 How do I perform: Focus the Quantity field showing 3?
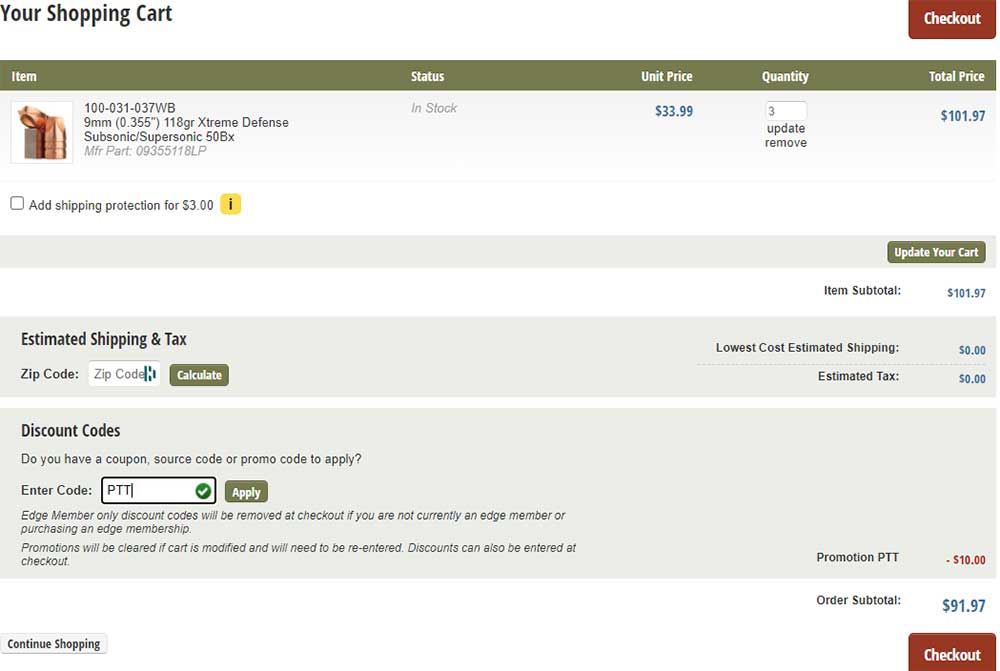[785, 111]
